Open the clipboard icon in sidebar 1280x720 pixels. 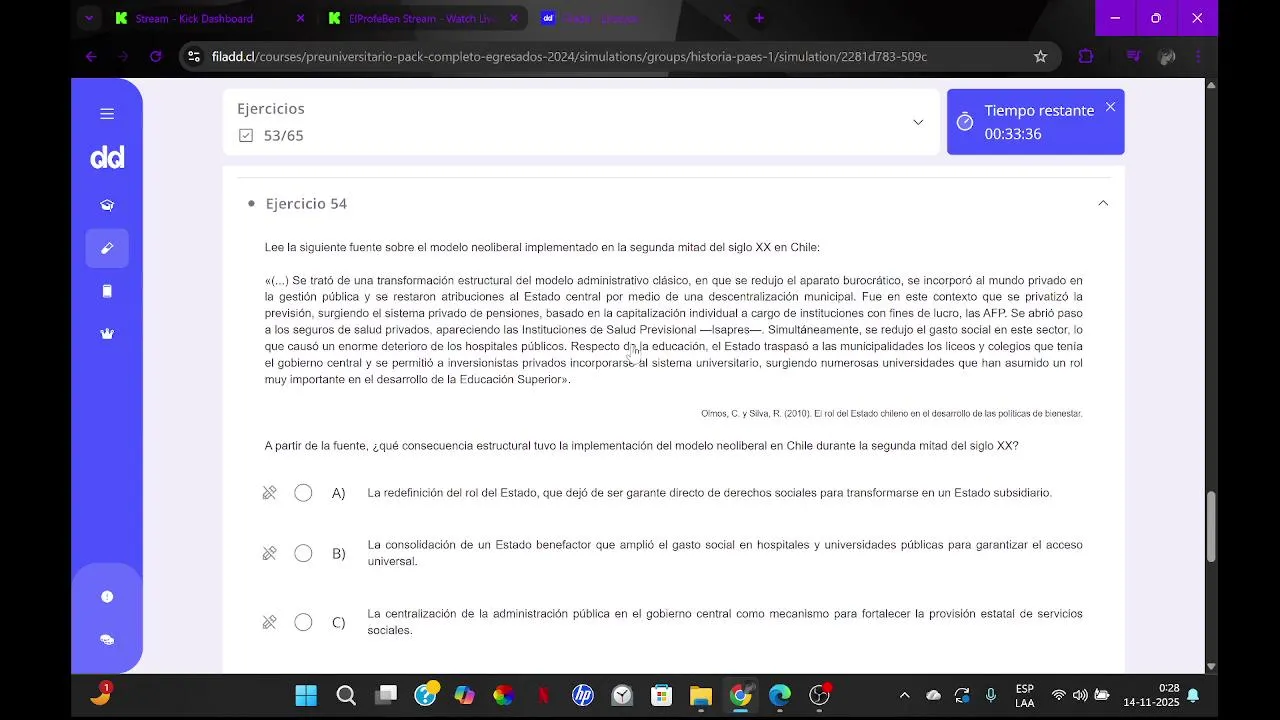click(107, 291)
